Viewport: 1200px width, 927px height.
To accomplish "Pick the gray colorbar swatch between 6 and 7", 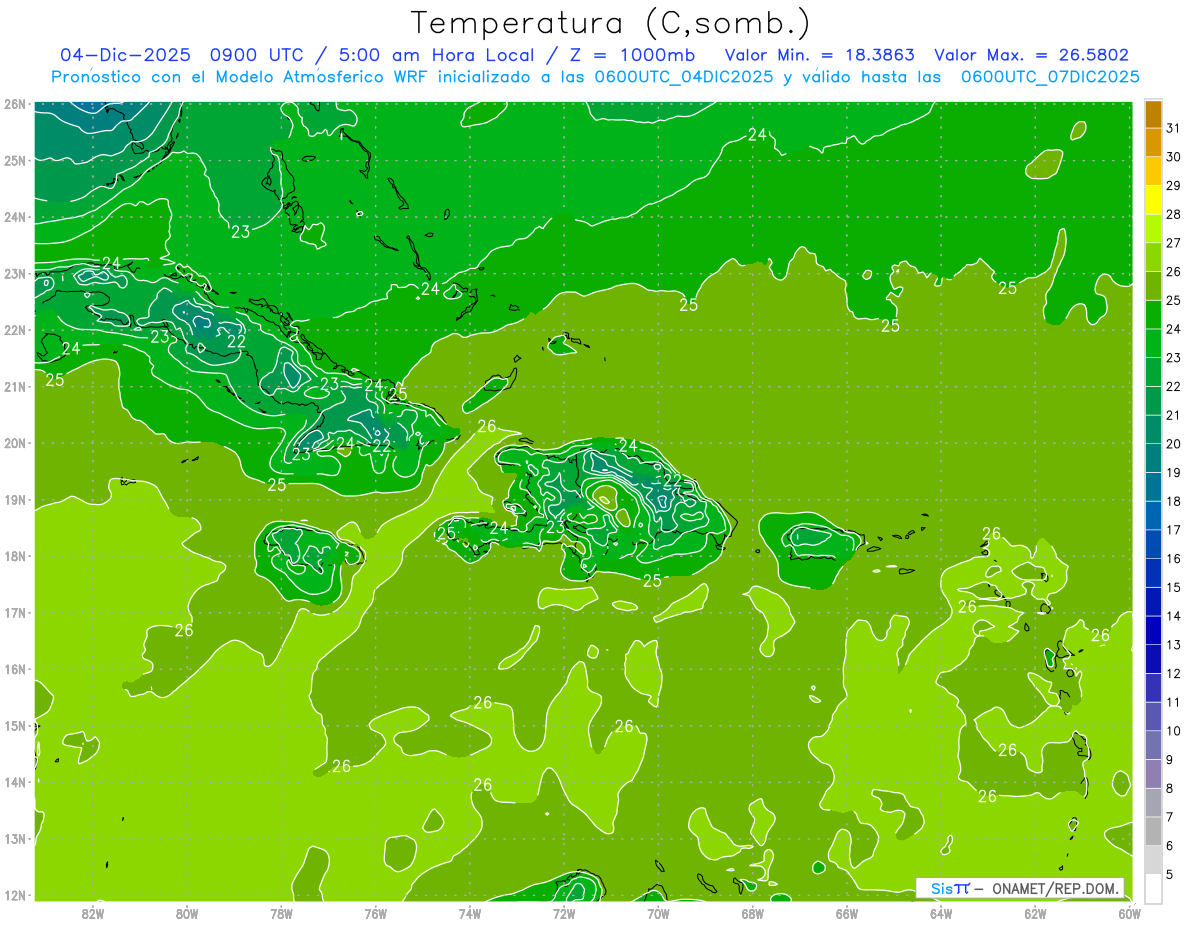I will [1153, 831].
